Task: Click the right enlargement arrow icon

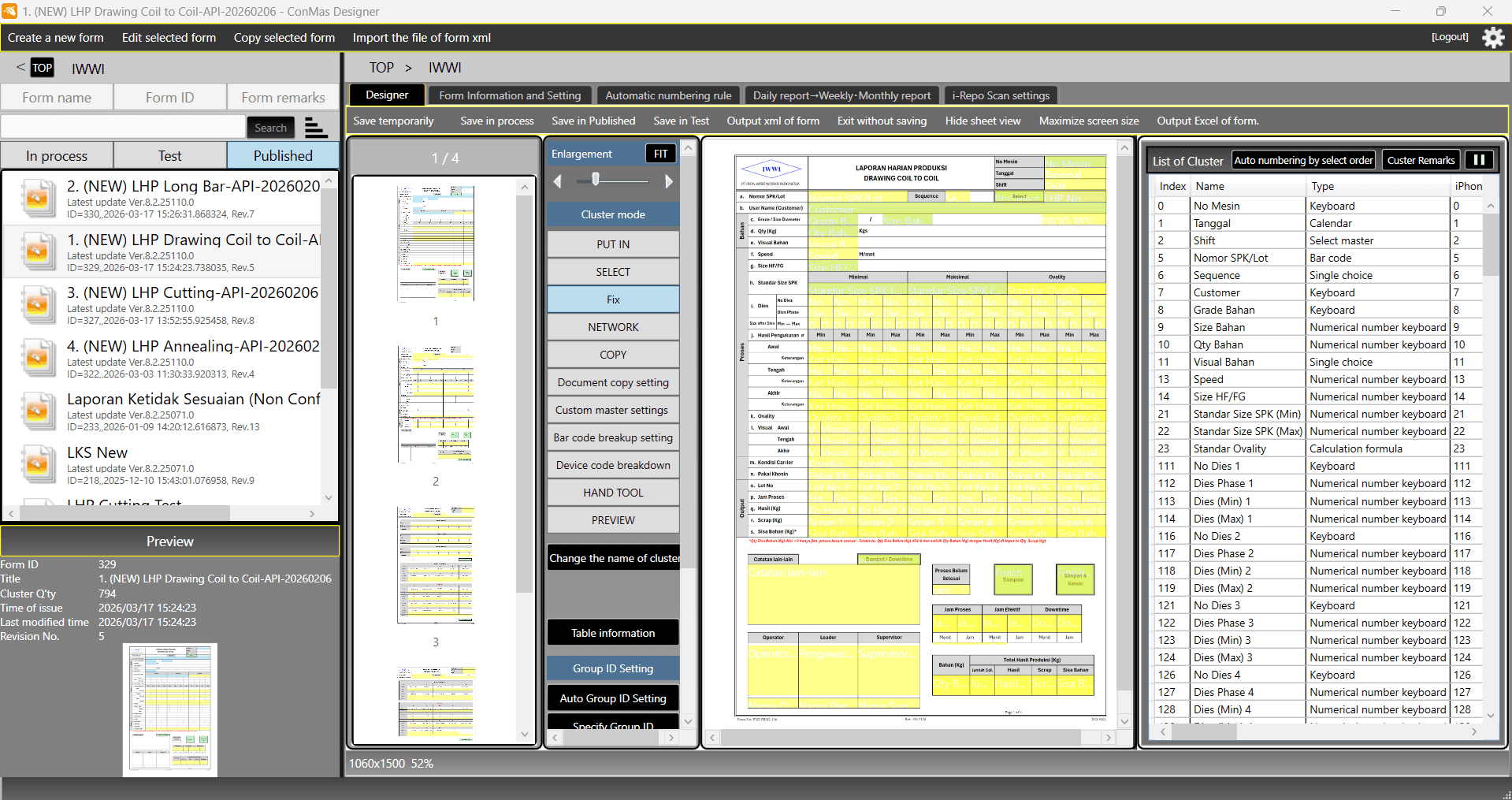Action: (669, 181)
